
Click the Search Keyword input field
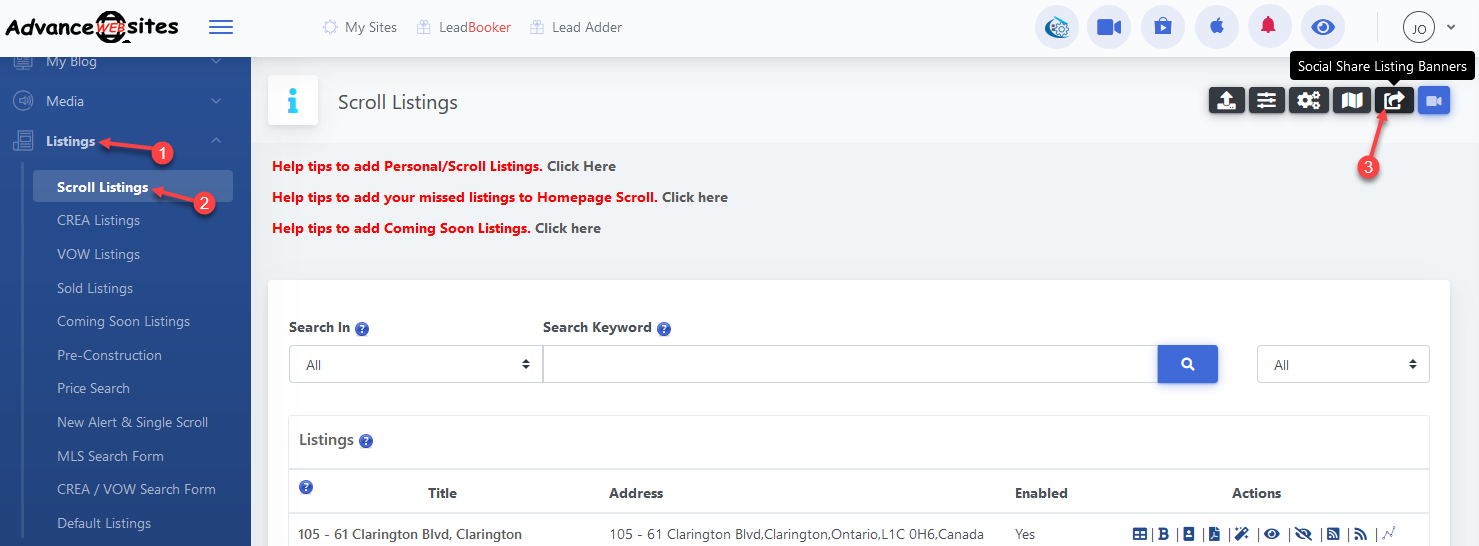[x=850, y=365]
